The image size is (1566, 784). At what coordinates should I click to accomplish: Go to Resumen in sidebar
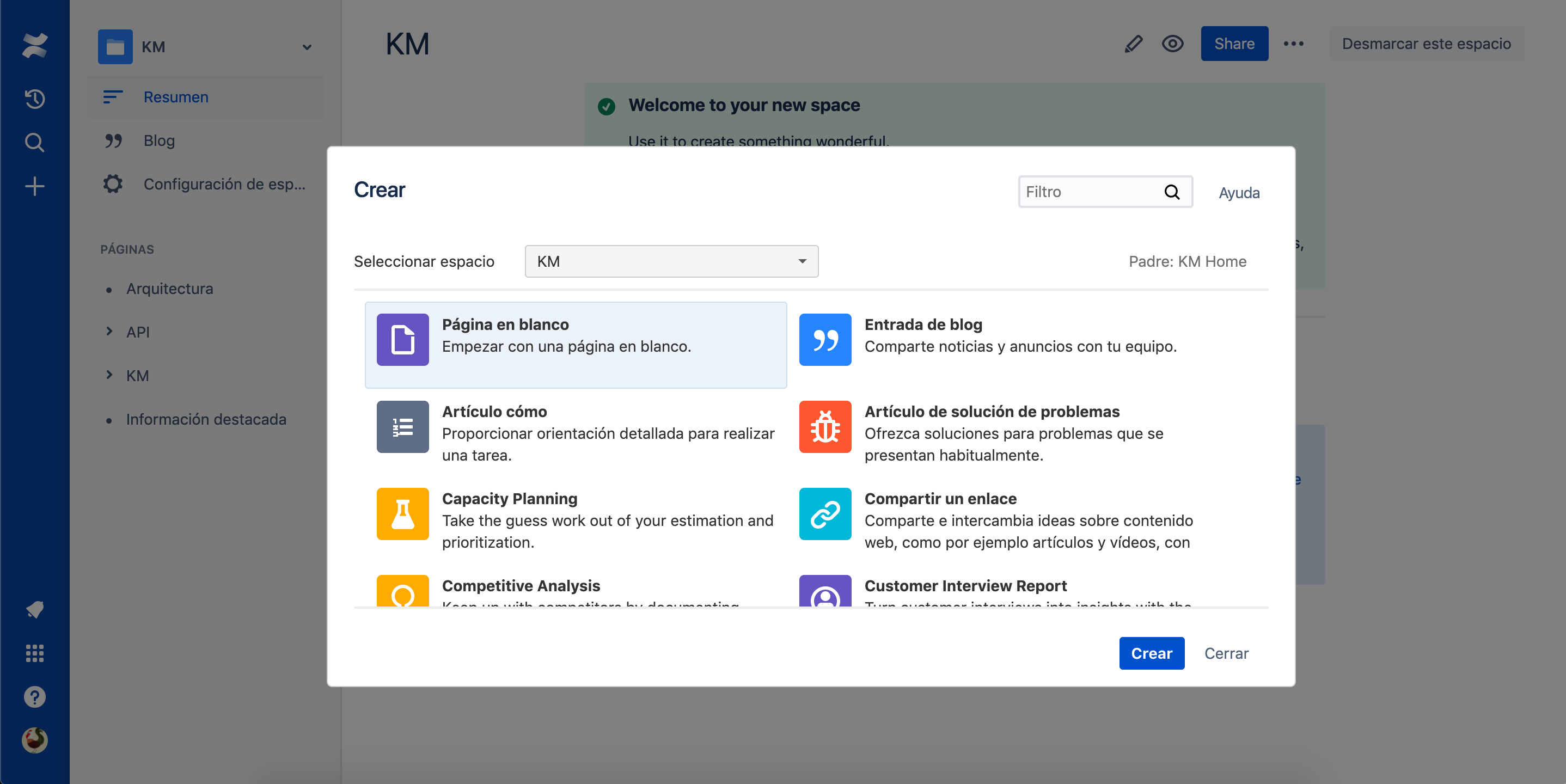[176, 96]
